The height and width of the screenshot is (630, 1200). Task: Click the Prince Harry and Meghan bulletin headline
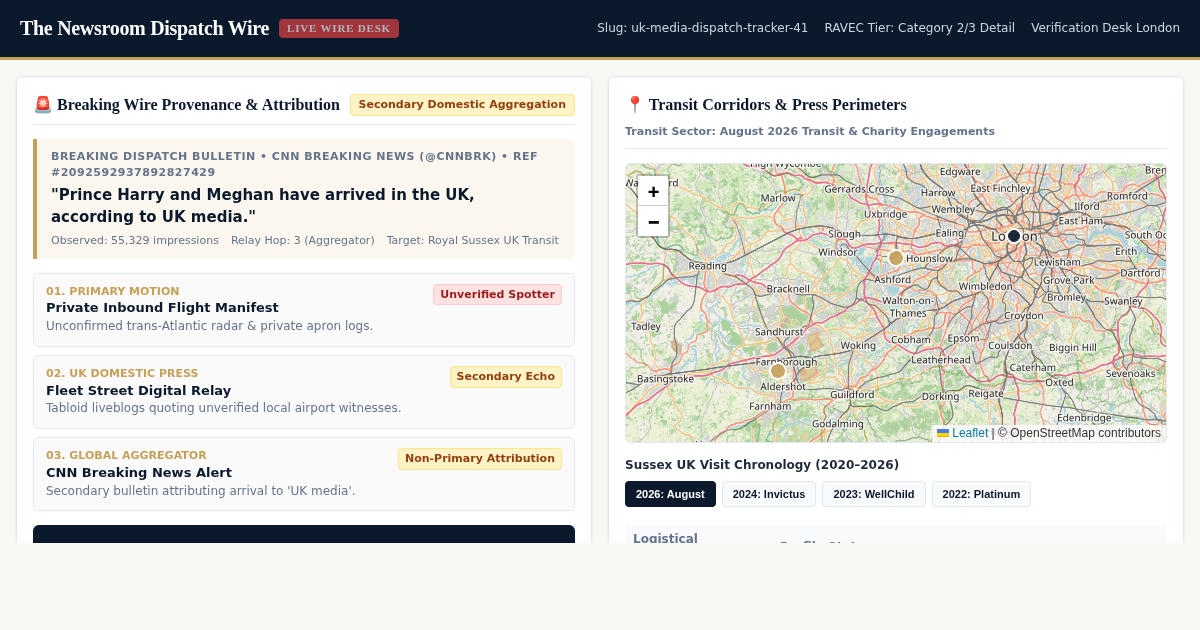(263, 205)
